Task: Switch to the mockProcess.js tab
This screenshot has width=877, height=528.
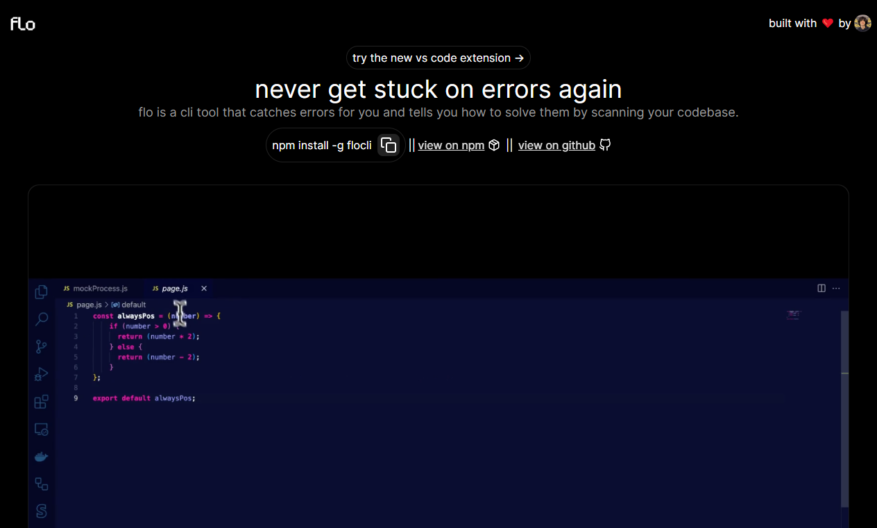Action: (x=96, y=289)
